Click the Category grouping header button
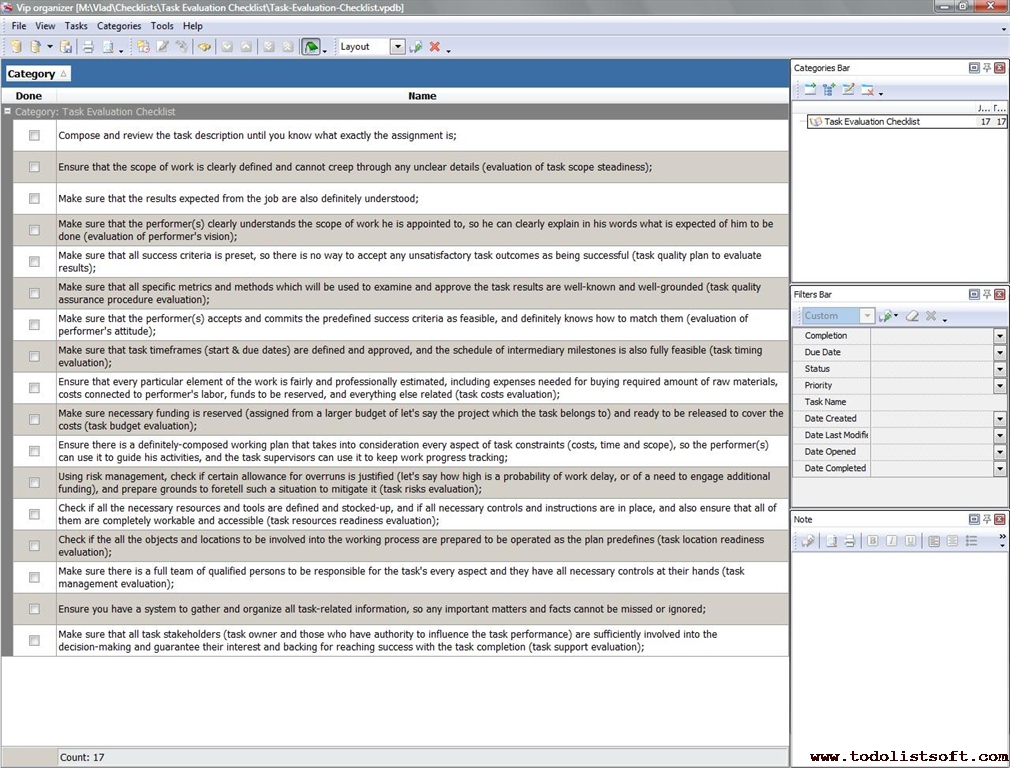 pos(37,74)
